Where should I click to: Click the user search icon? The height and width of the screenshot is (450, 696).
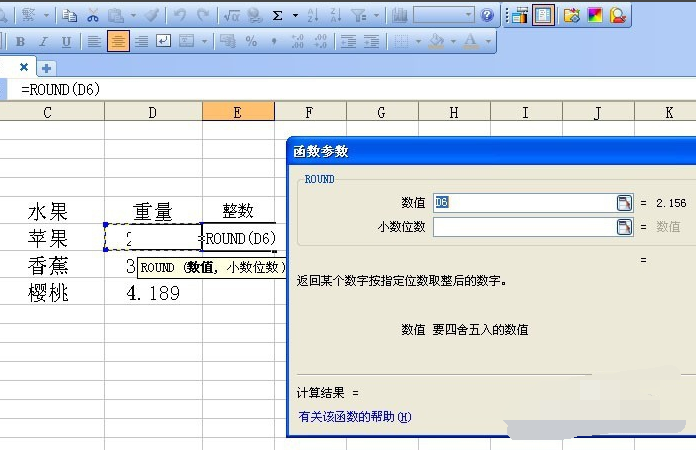[x=617, y=16]
